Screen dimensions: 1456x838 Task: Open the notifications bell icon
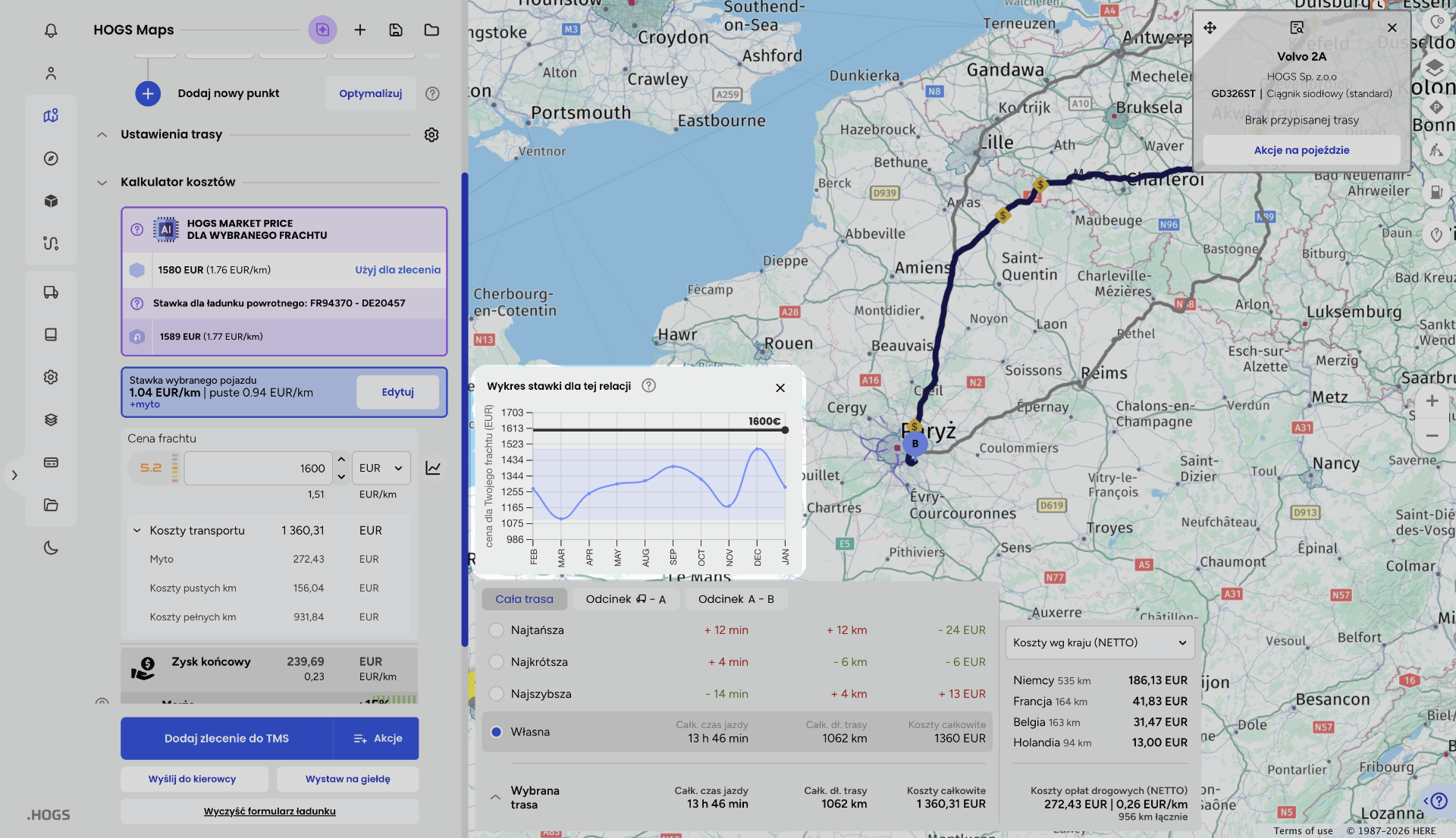coord(51,30)
